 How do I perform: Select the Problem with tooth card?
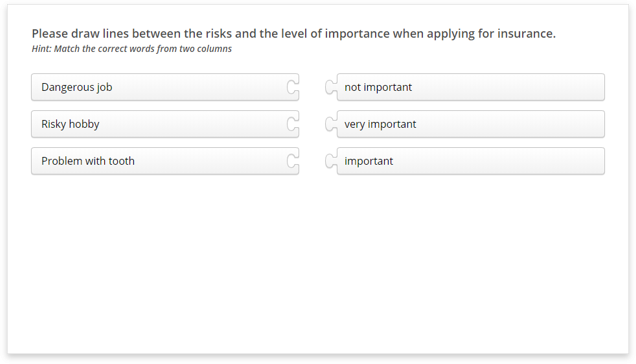[x=165, y=161]
